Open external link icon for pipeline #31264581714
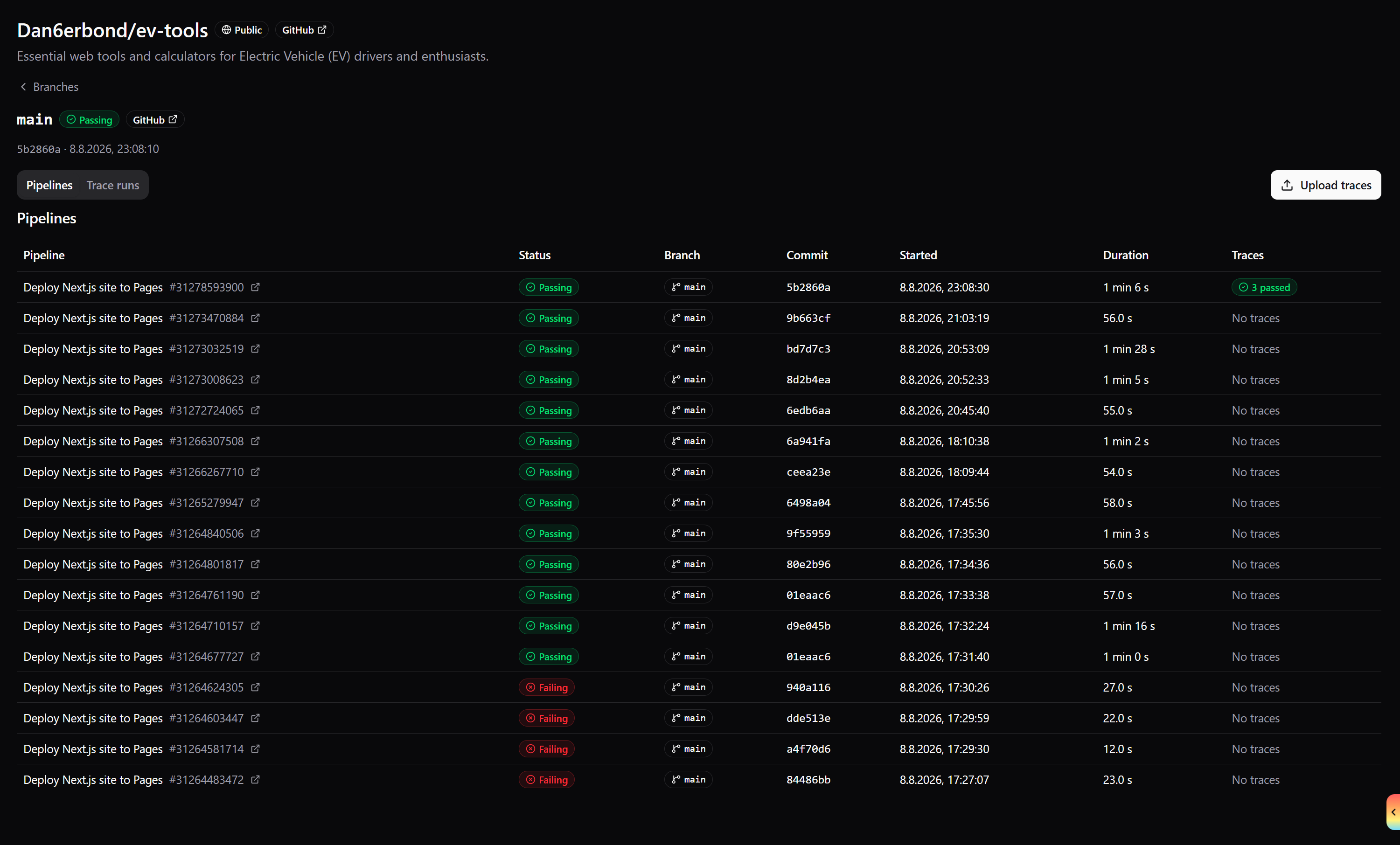The image size is (1400, 845). pyautogui.click(x=255, y=749)
